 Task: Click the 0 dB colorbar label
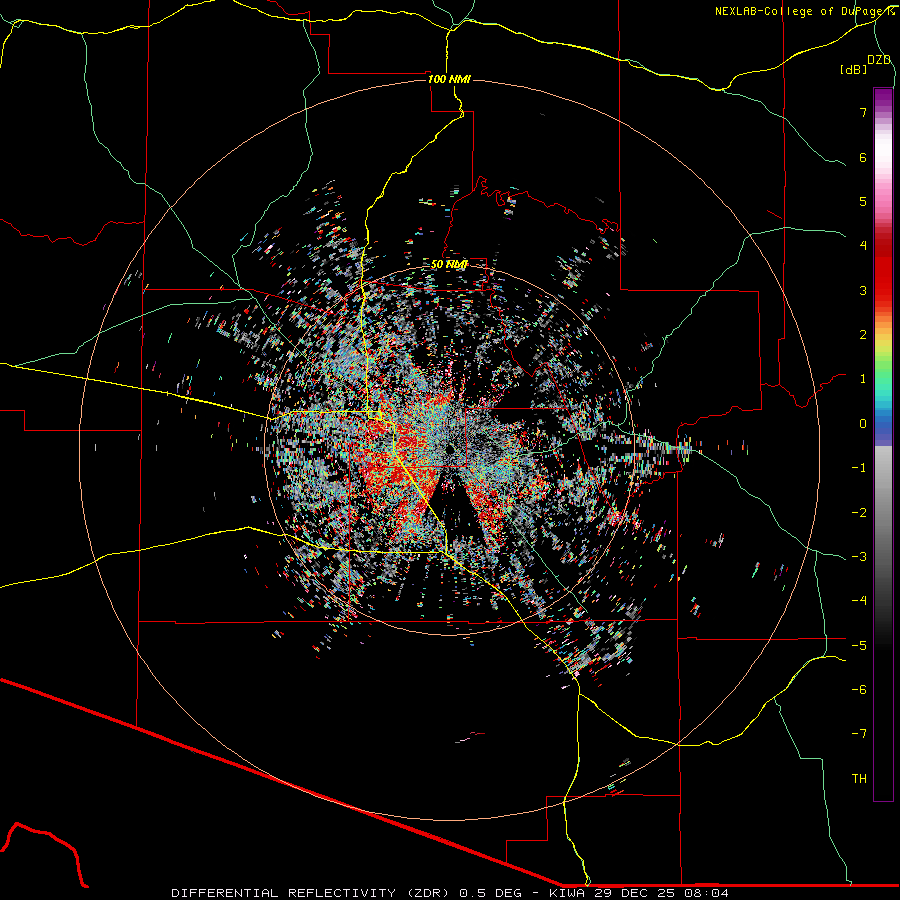[x=863, y=424]
